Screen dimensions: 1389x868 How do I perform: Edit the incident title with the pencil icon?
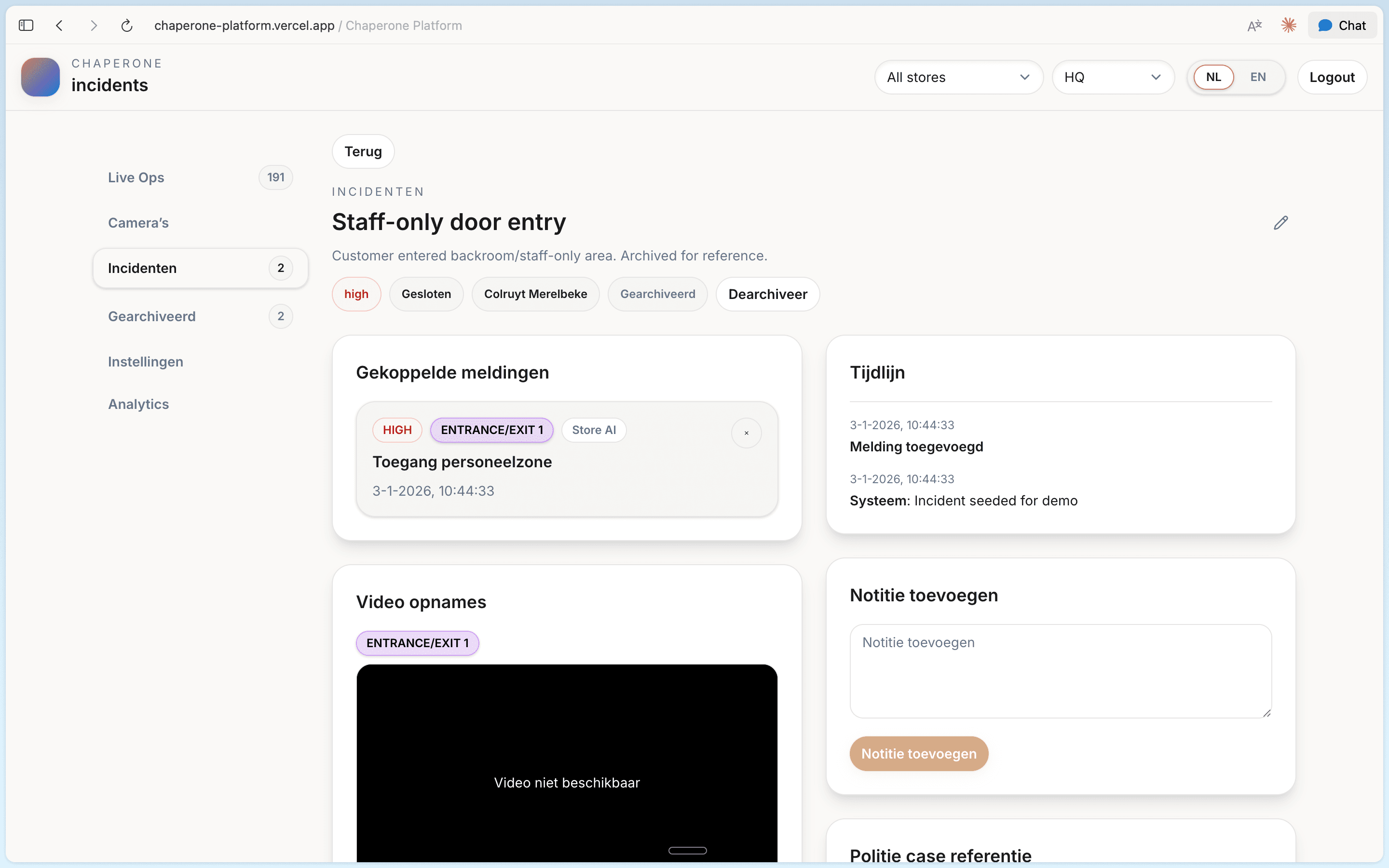(x=1280, y=223)
